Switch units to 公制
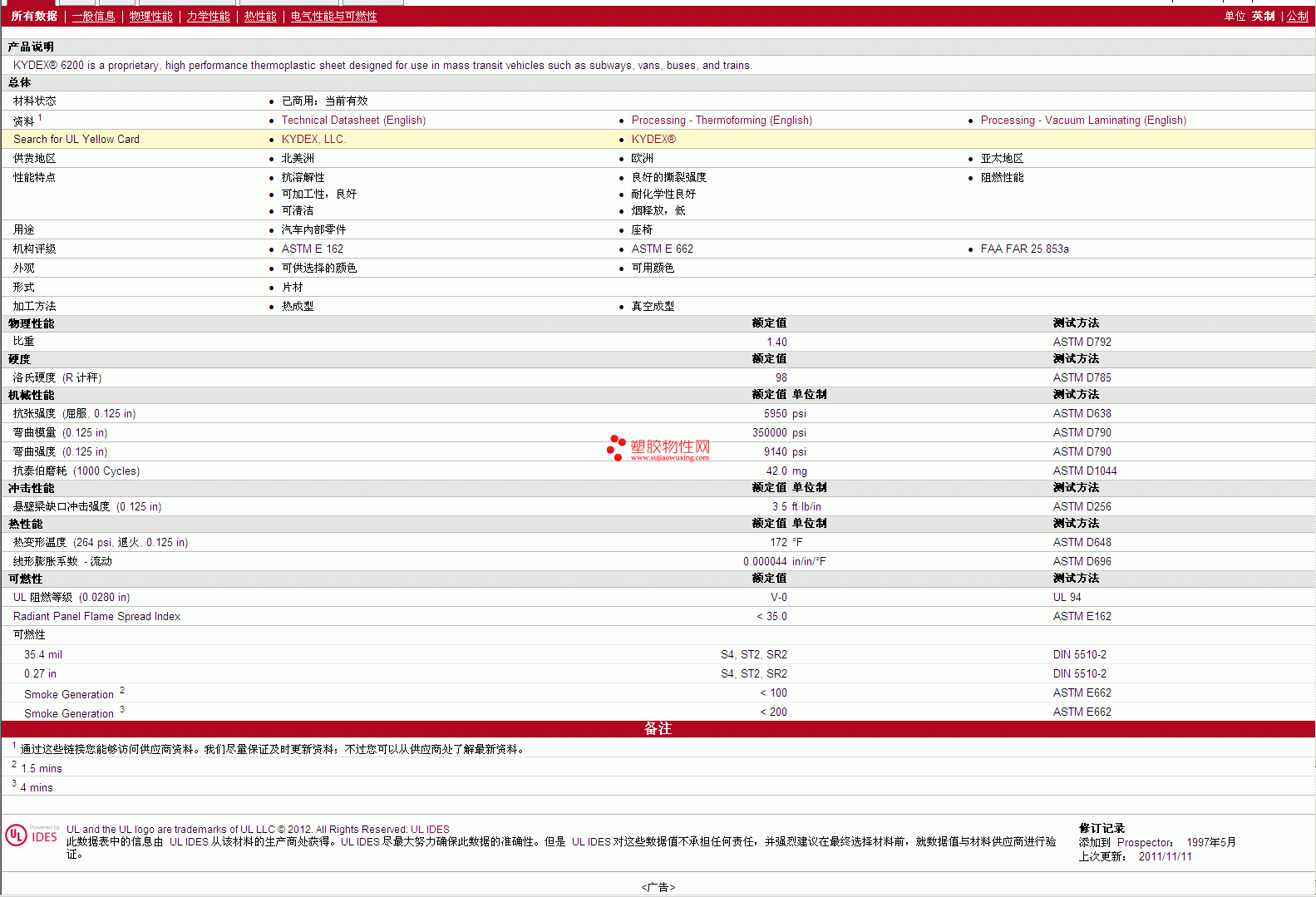1316x897 pixels. [x=1297, y=16]
